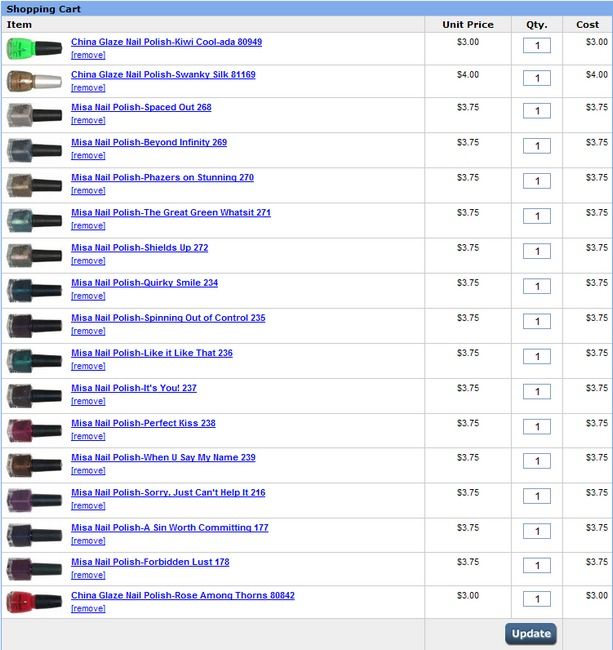Click the Qty. column header
613x650 pixels.
tap(536, 25)
